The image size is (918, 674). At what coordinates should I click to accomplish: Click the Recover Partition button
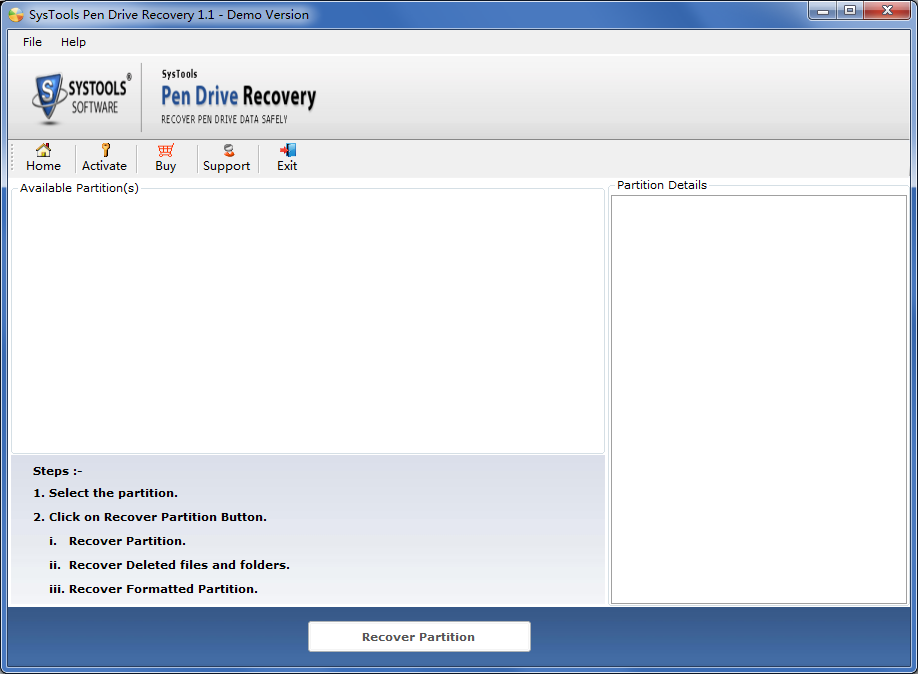click(x=419, y=637)
